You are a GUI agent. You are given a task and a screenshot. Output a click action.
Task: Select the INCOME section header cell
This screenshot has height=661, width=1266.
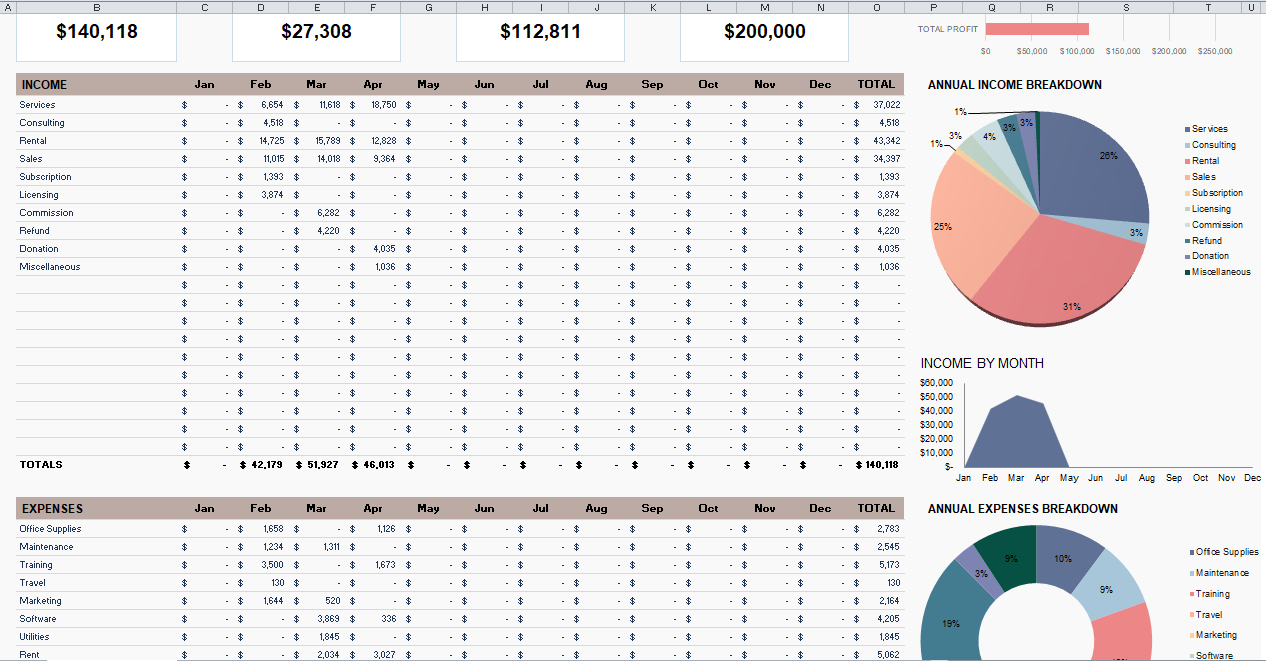tap(45, 85)
